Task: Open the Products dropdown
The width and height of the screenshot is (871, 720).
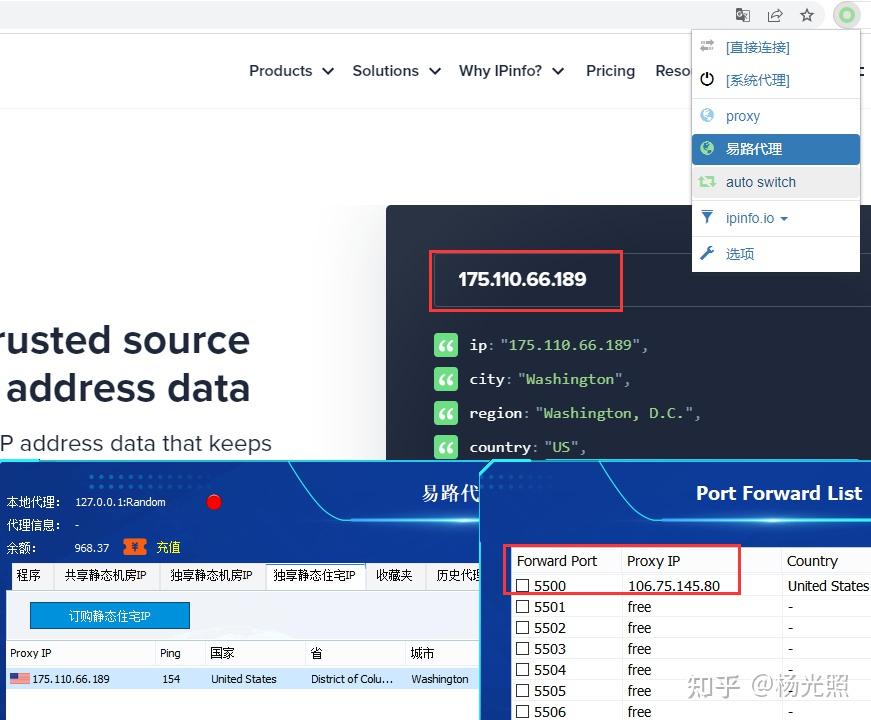Action: 290,71
